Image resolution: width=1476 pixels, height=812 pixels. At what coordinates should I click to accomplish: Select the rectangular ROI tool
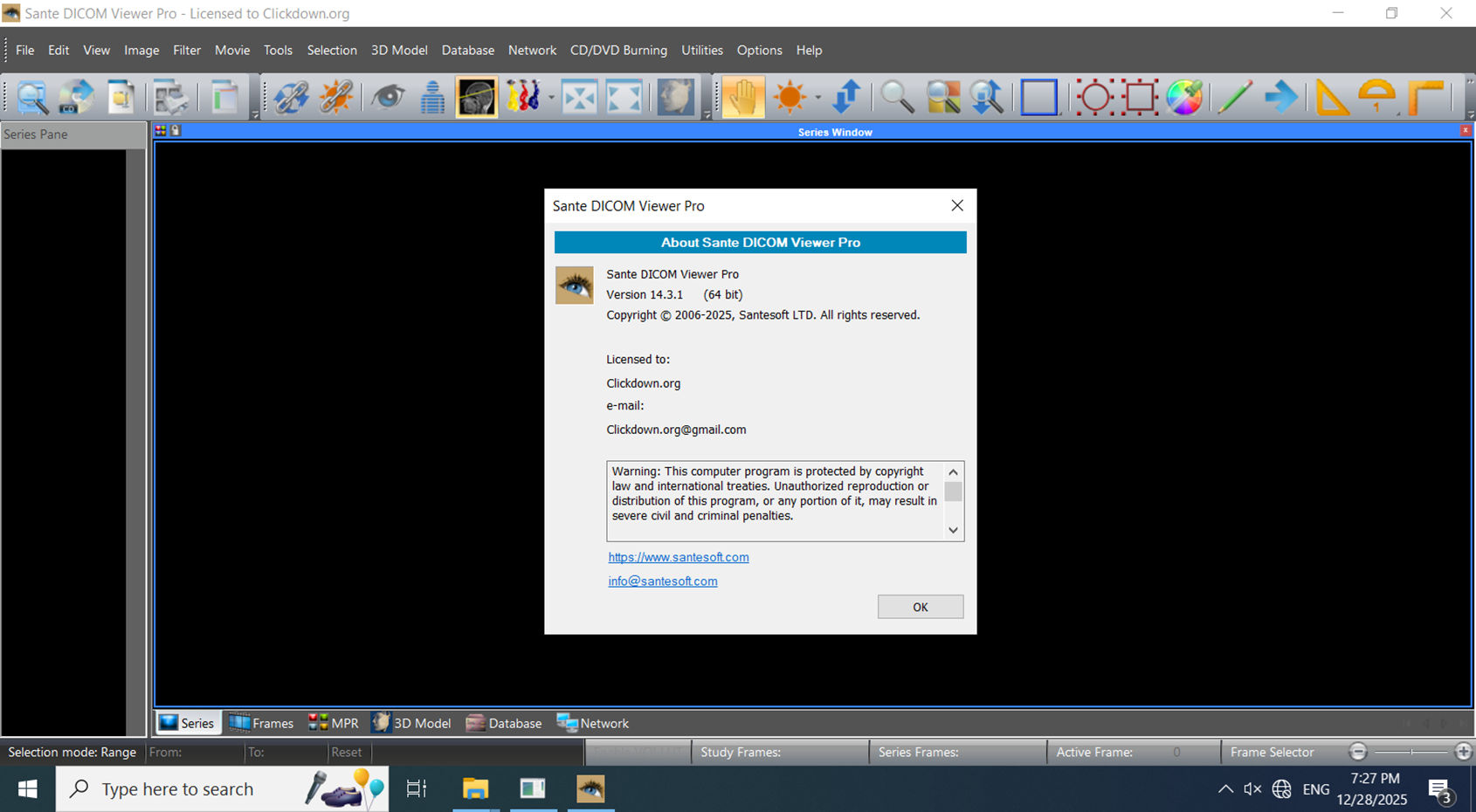[1141, 97]
